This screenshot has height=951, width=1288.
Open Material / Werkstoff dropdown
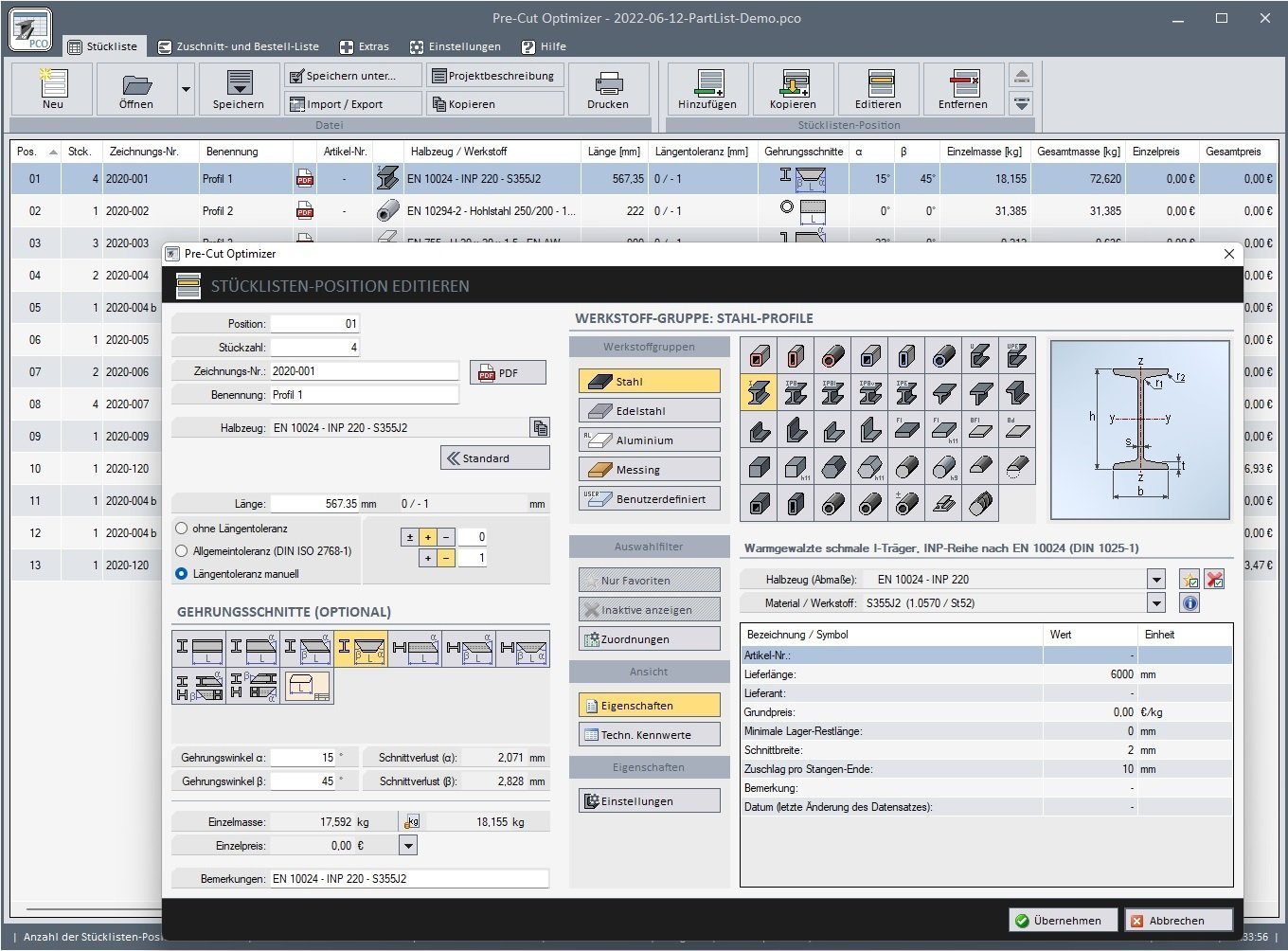point(1155,603)
